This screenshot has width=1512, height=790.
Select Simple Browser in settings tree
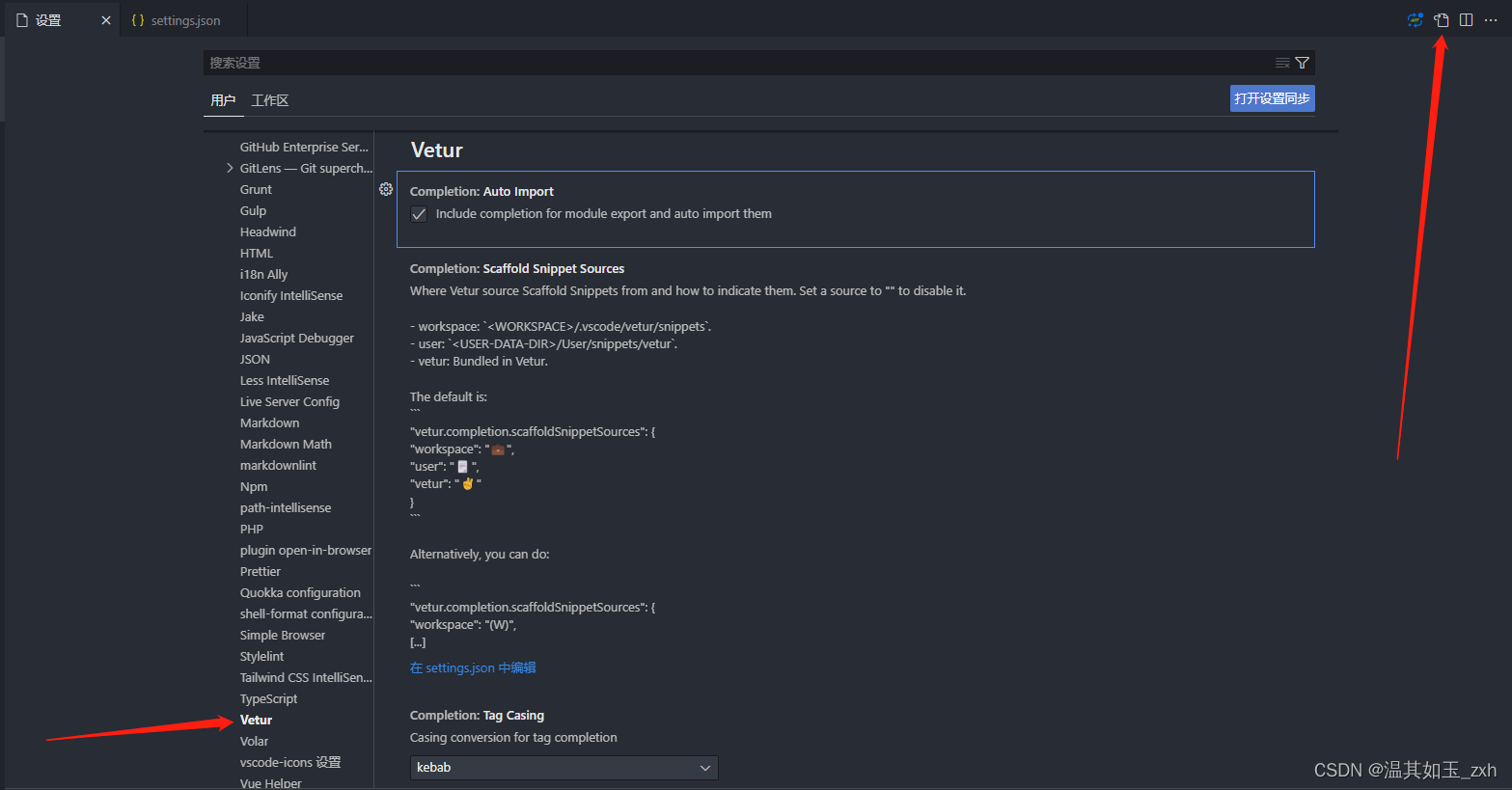point(283,635)
